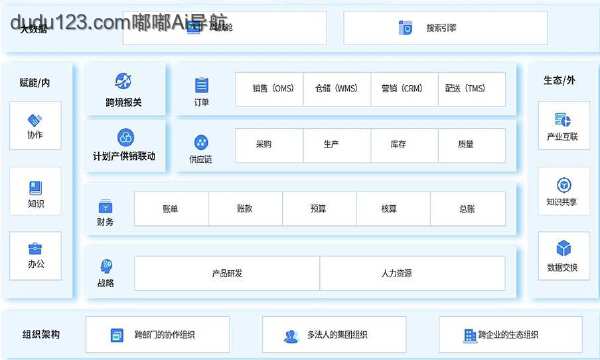600x360 pixels.
Task: Open the 办公 briefcase icon
Action: click(35, 249)
